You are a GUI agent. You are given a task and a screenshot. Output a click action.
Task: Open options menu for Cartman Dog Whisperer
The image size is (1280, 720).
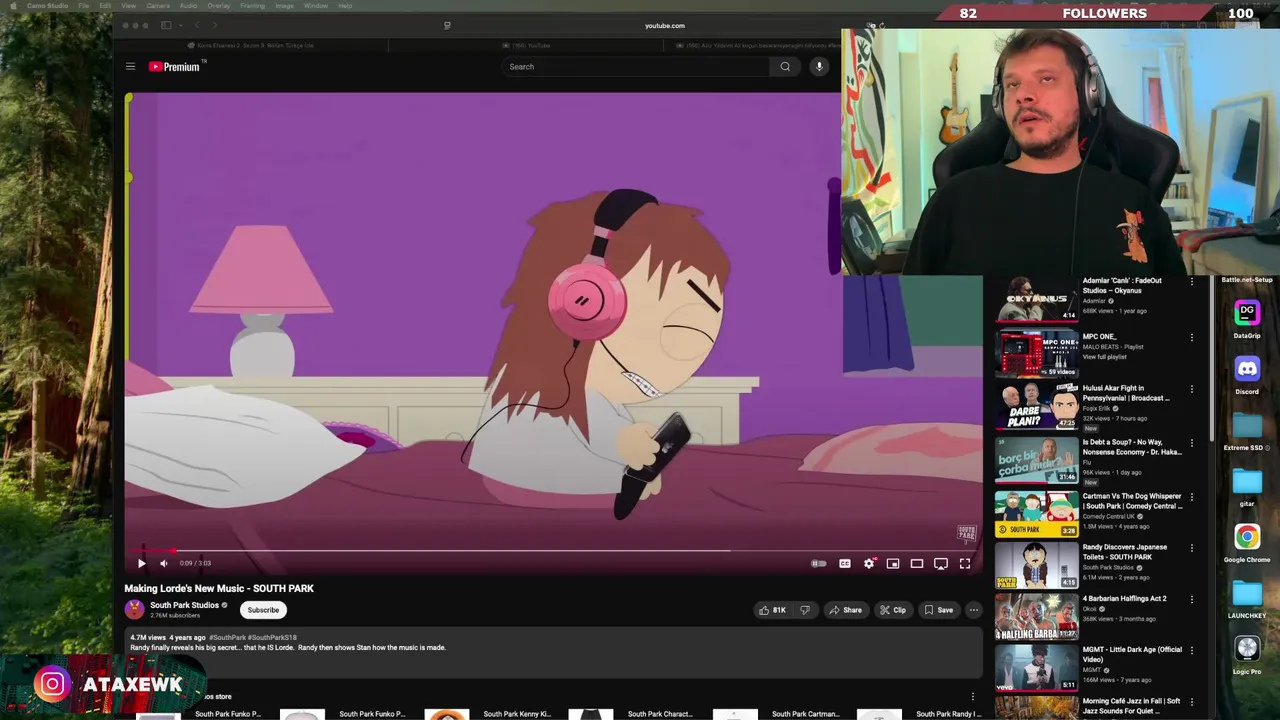click(1191, 497)
